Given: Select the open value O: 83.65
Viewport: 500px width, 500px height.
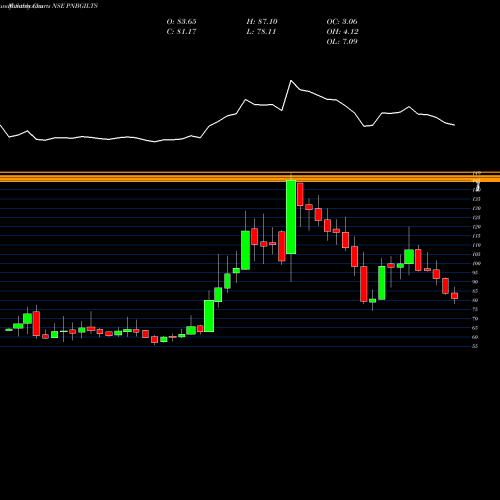Looking at the screenshot, I should pos(181,22).
